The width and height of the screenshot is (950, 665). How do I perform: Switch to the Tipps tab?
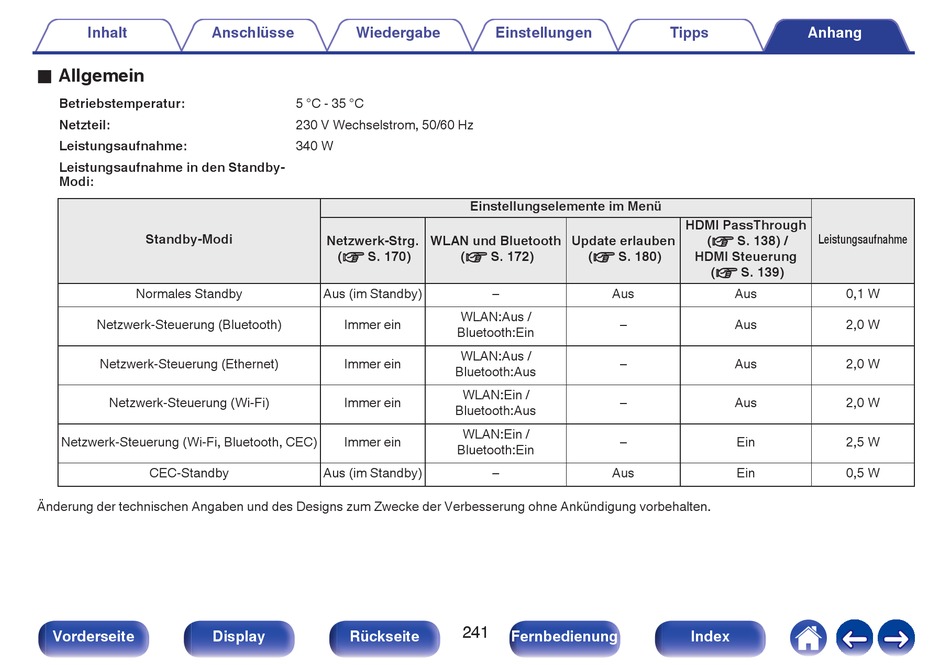(689, 33)
